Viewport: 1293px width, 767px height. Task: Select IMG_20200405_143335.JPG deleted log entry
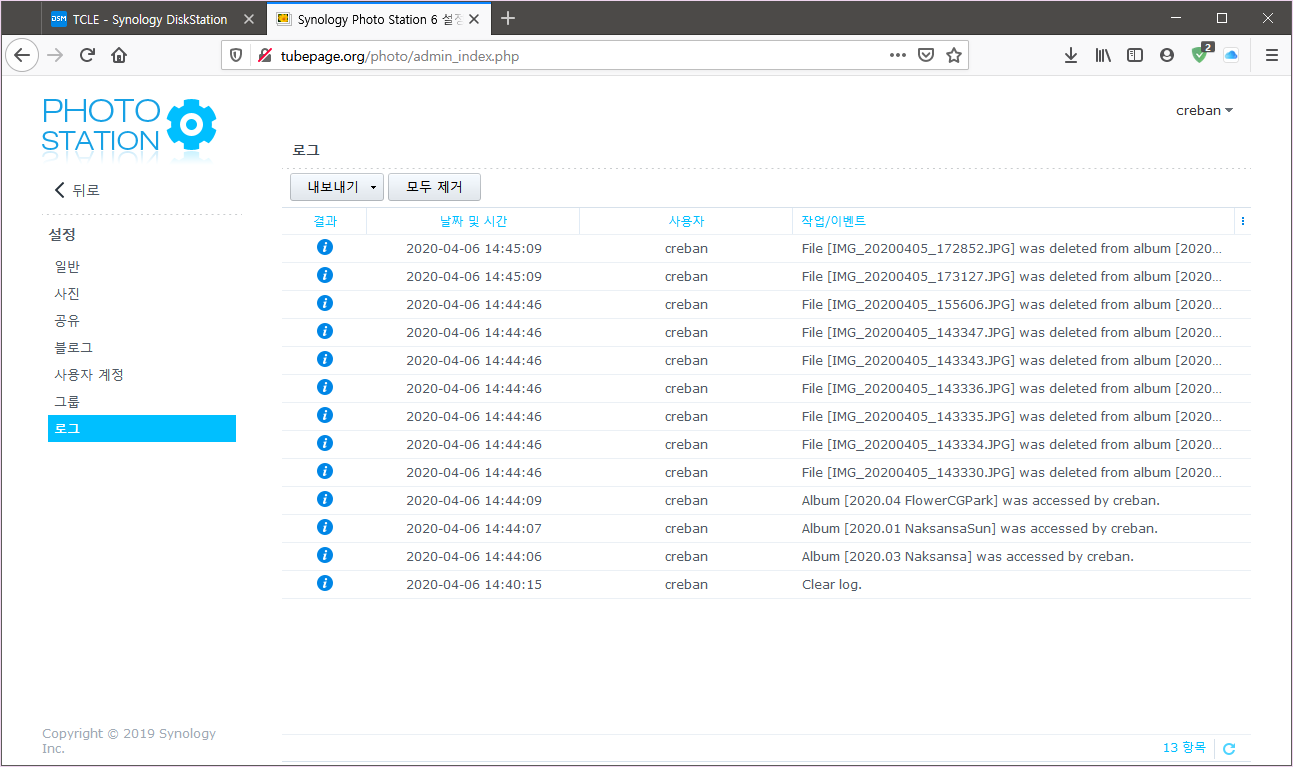coord(766,416)
